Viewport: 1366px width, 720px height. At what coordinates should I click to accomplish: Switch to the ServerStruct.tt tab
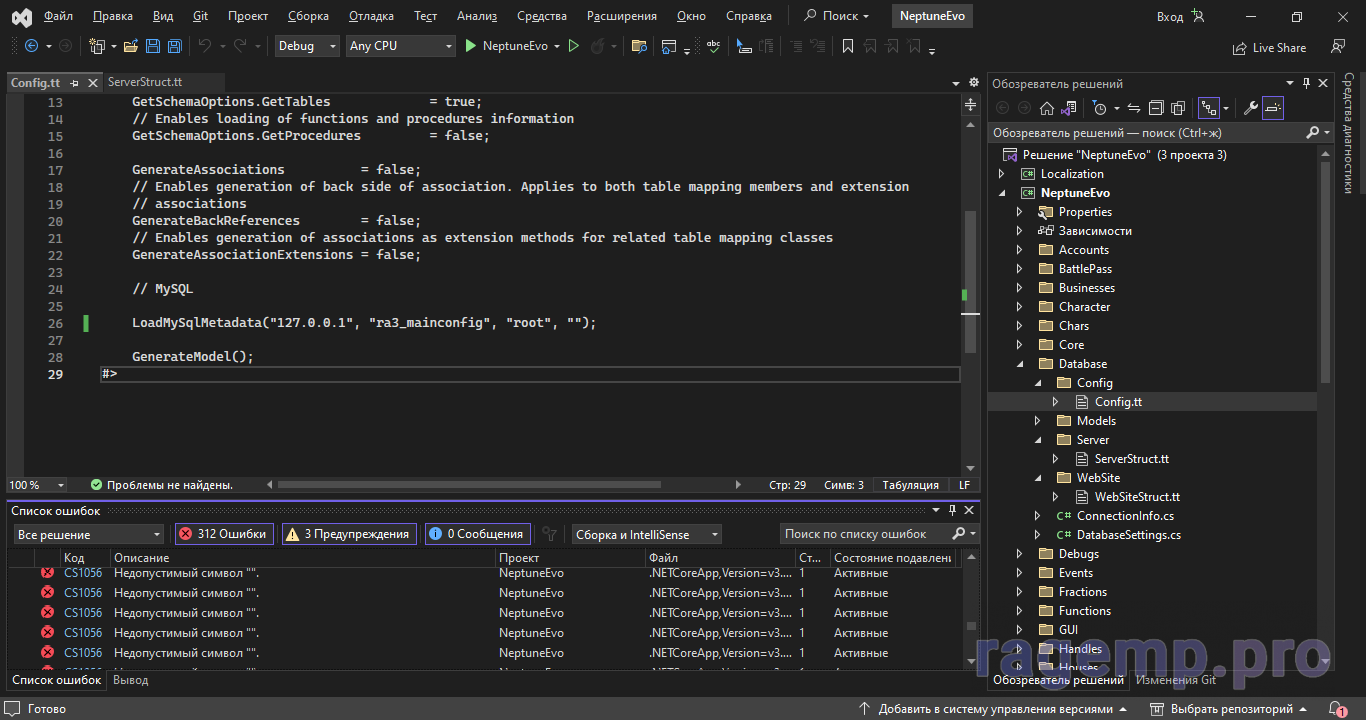point(145,82)
